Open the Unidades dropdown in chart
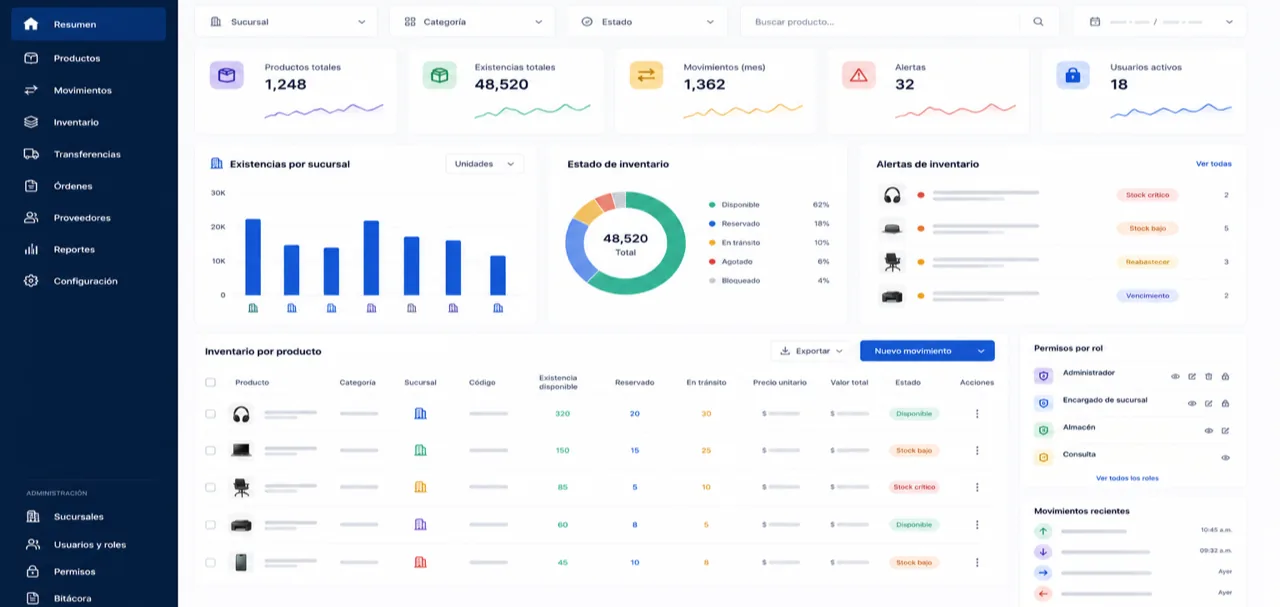1280x607 pixels. (484, 164)
